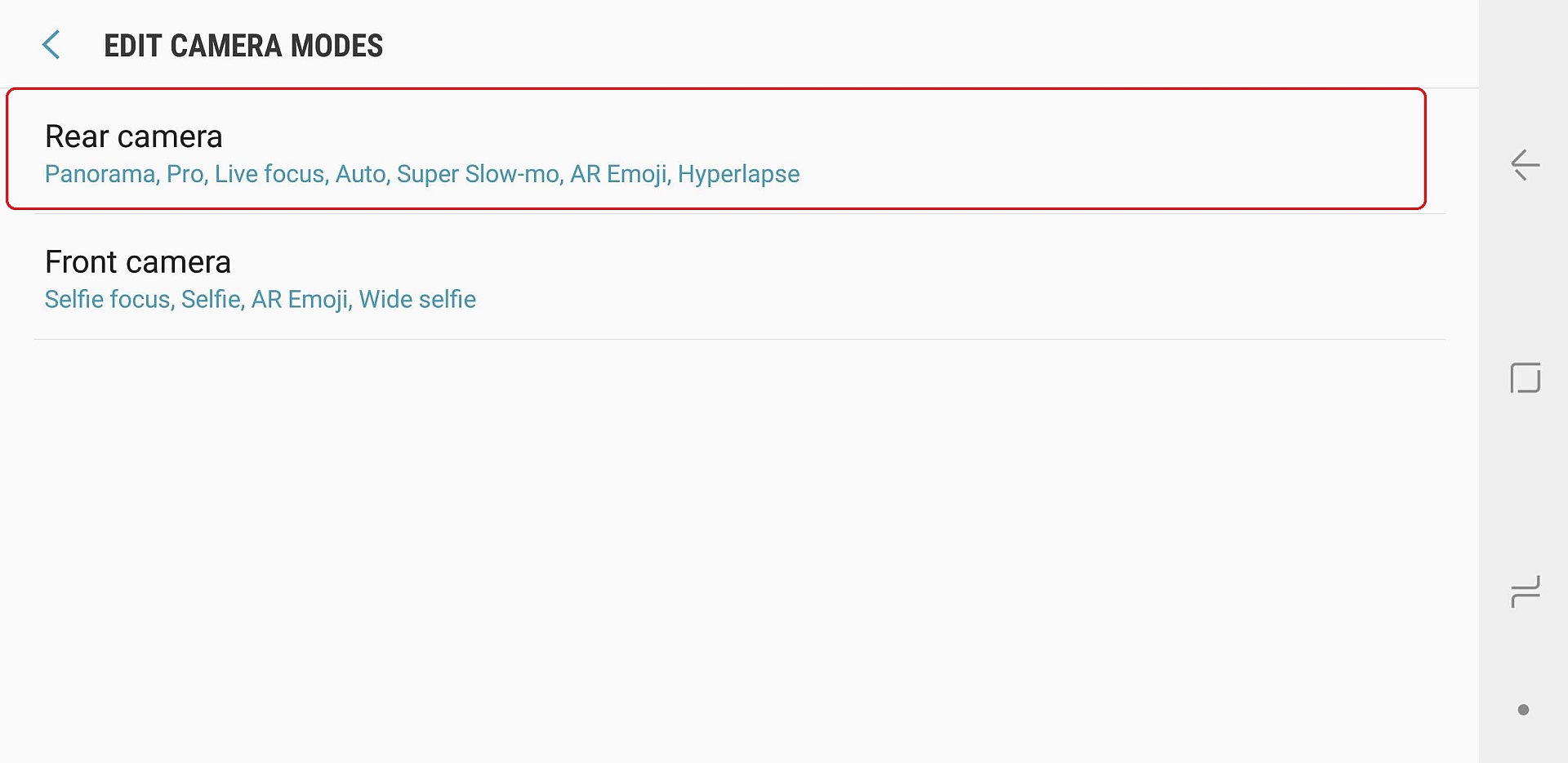Tap 'AR Emoji' under Front camera

pos(300,300)
